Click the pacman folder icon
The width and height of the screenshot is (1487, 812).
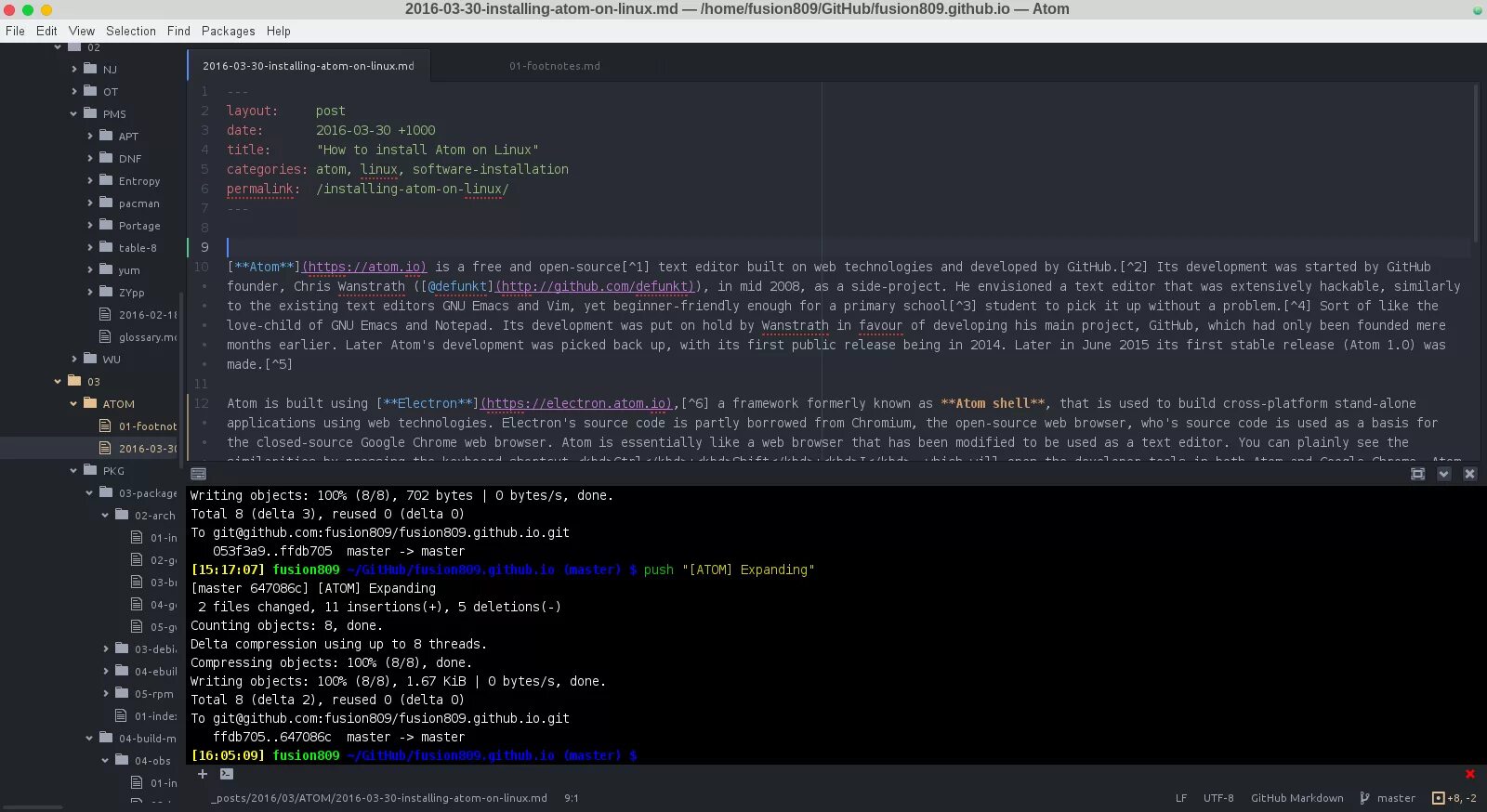pos(106,203)
